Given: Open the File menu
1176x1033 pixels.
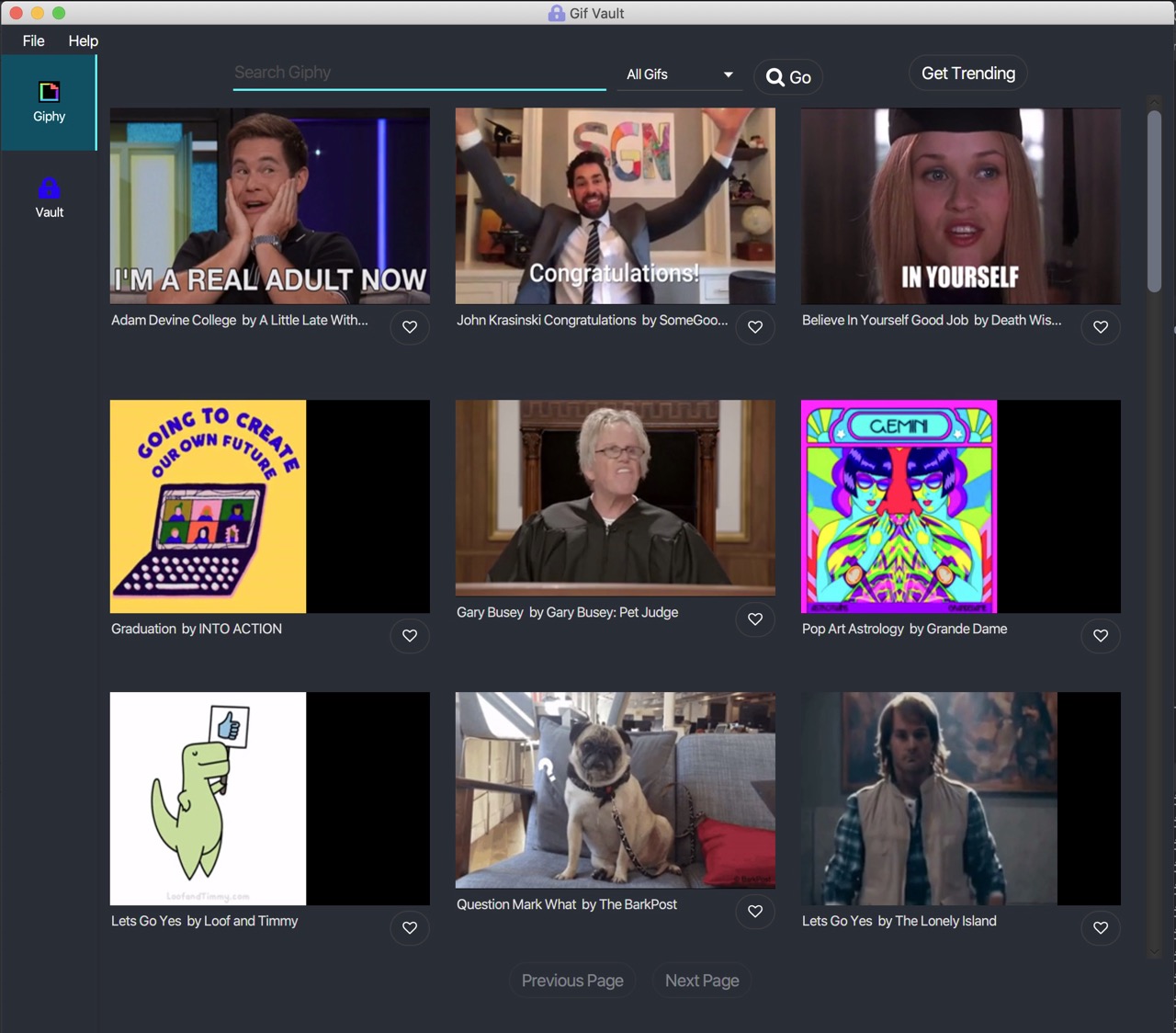Looking at the screenshot, I should point(34,40).
